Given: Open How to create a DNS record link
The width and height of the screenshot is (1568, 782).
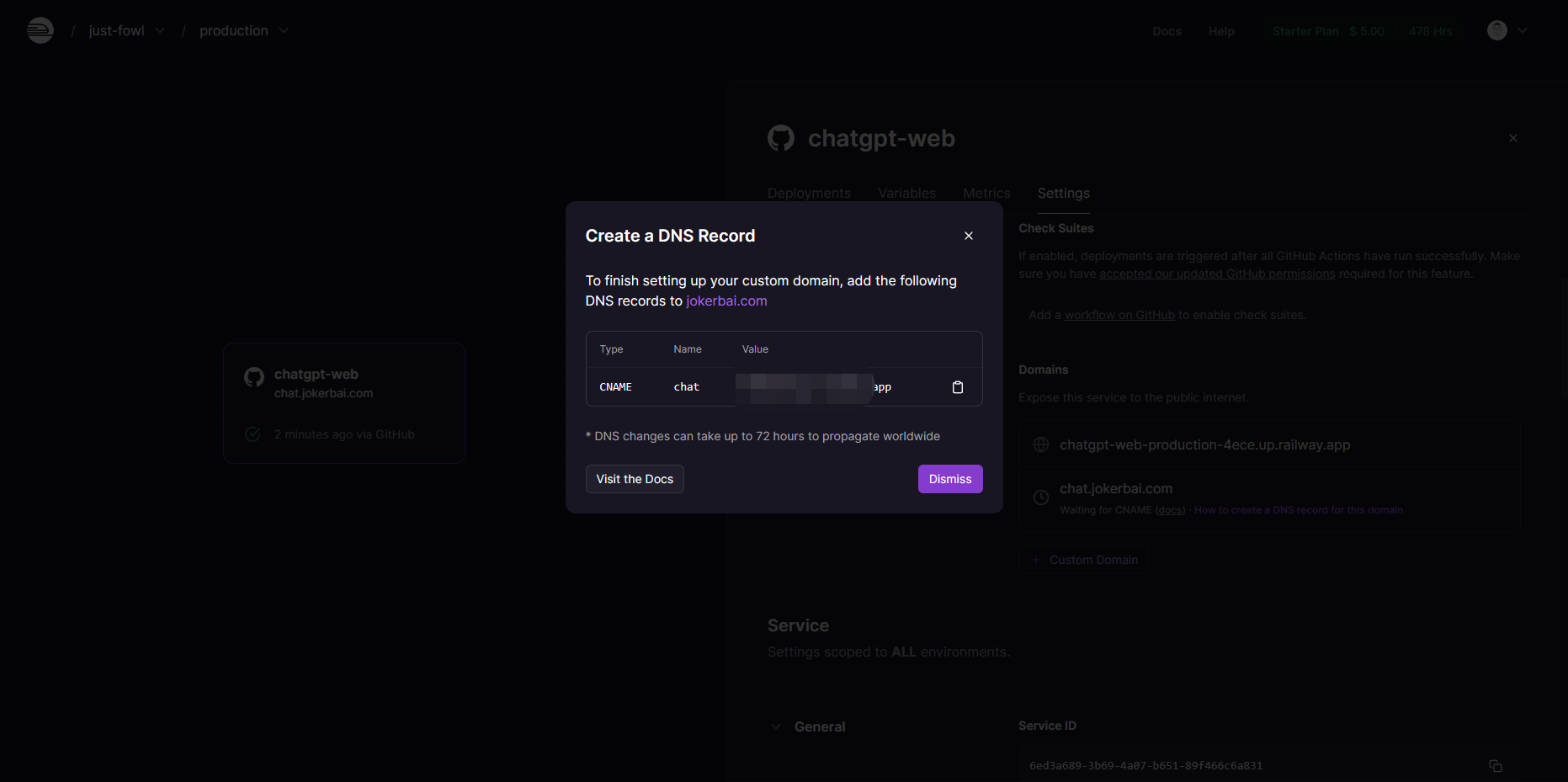Looking at the screenshot, I should coord(1298,510).
